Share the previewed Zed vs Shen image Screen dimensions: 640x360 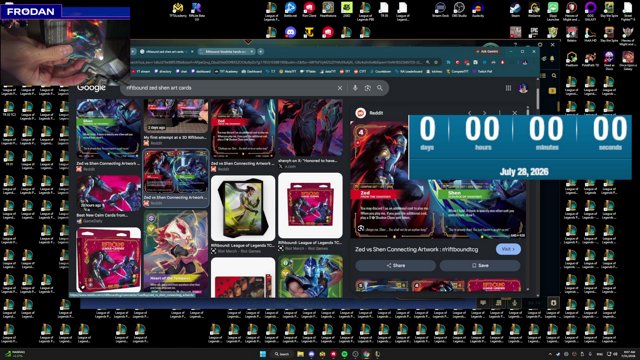(396, 265)
